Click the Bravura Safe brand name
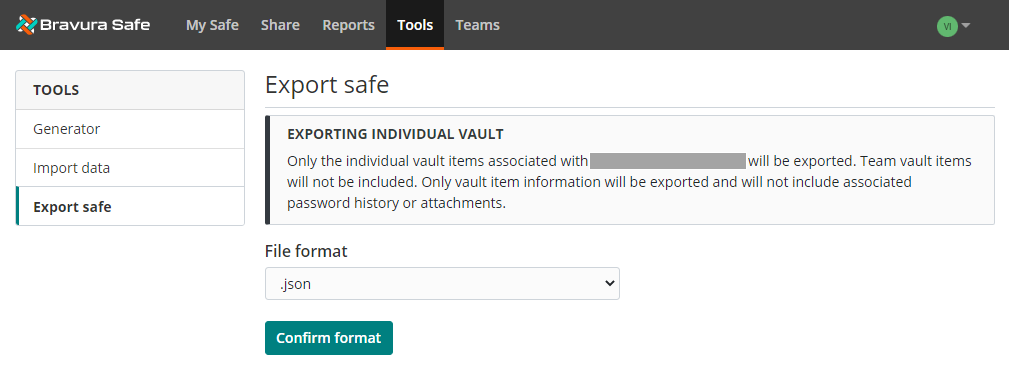The width and height of the screenshot is (1009, 379). click(95, 25)
